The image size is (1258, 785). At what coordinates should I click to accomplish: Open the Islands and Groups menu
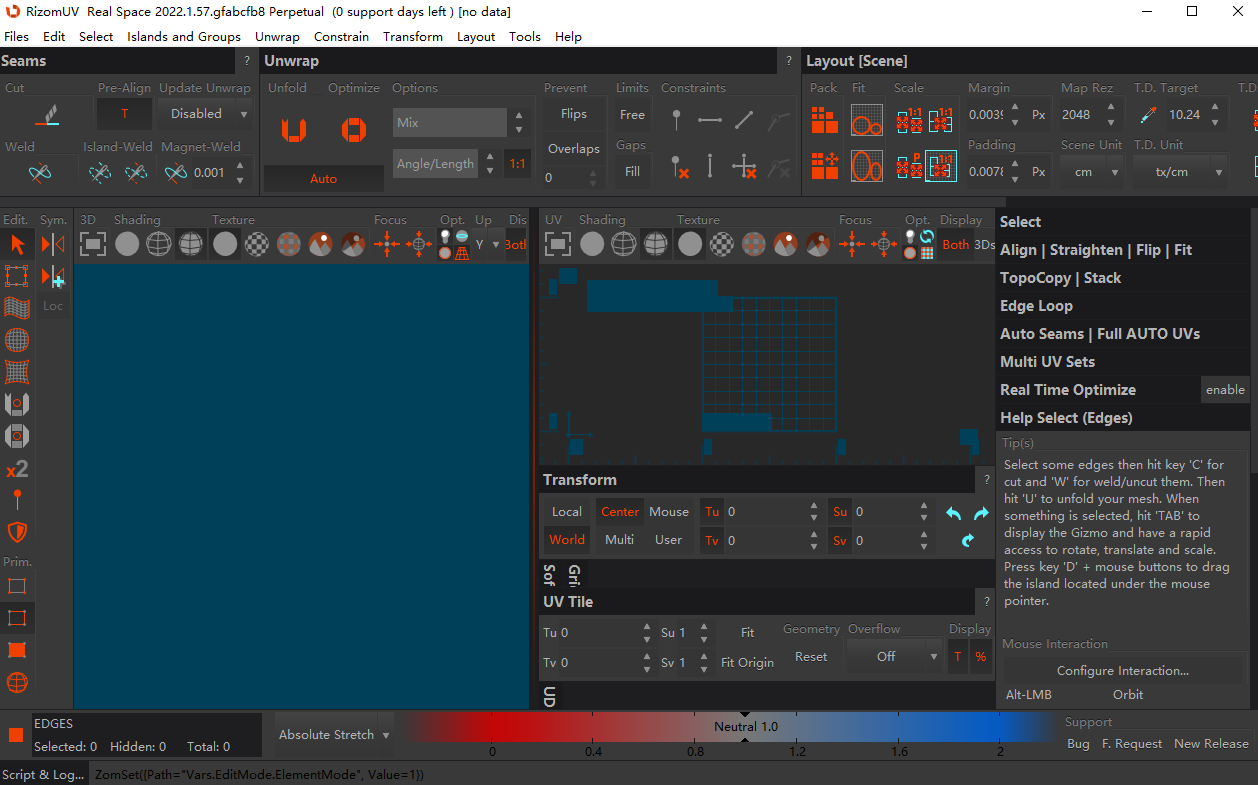(184, 36)
